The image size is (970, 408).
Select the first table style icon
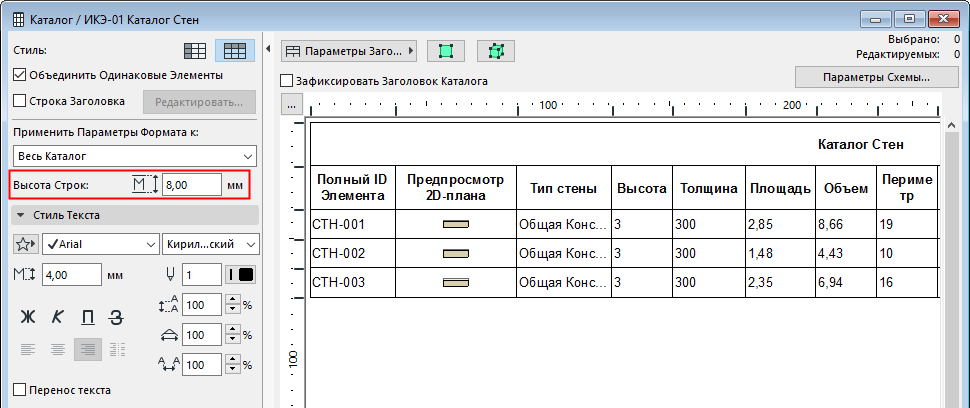(195, 51)
